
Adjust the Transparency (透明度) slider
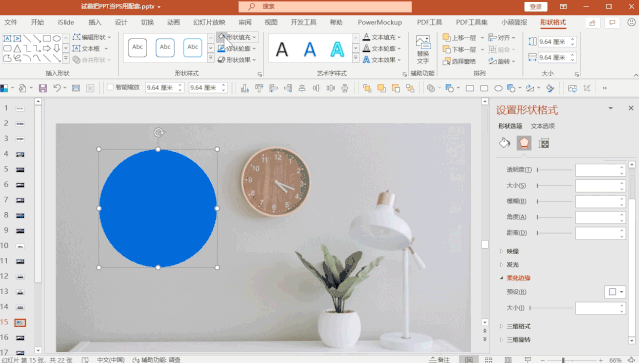555,170
